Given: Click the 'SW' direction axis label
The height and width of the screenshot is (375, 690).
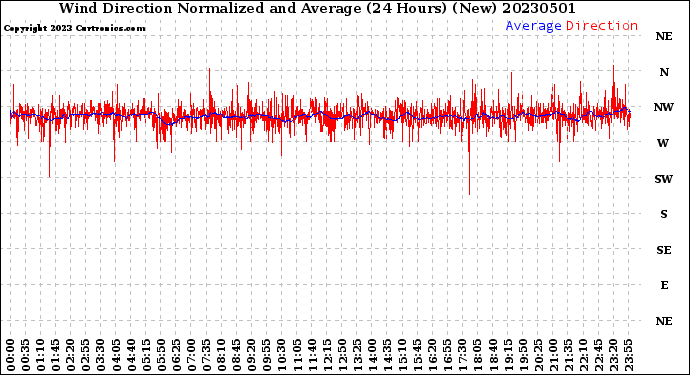Looking at the screenshot, I should [663, 179].
